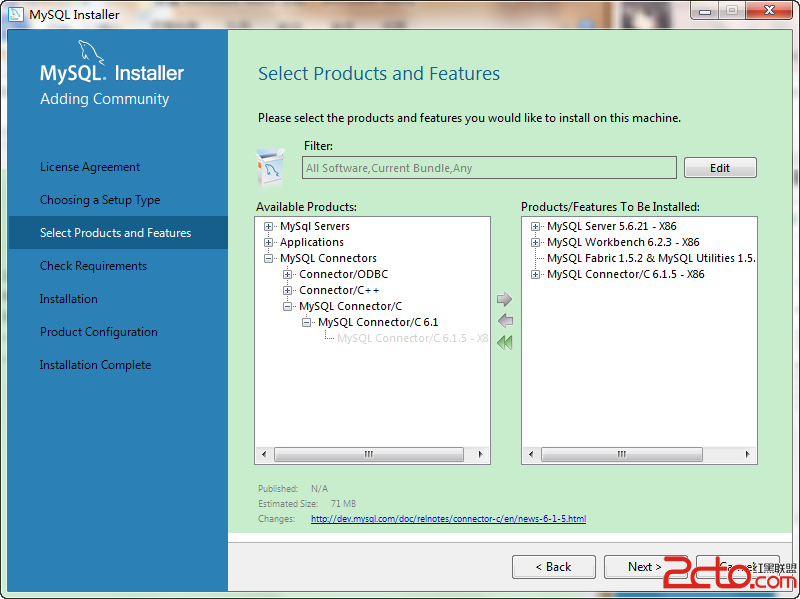The image size is (800, 599).
Task: Select MySQL Connector/C 6.1 tree item
Action: point(378,322)
